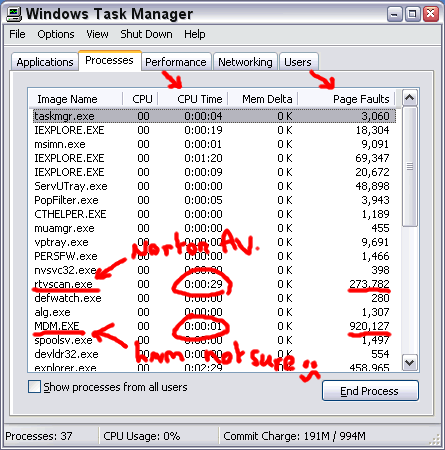Select the vptray.exe process

point(214,242)
